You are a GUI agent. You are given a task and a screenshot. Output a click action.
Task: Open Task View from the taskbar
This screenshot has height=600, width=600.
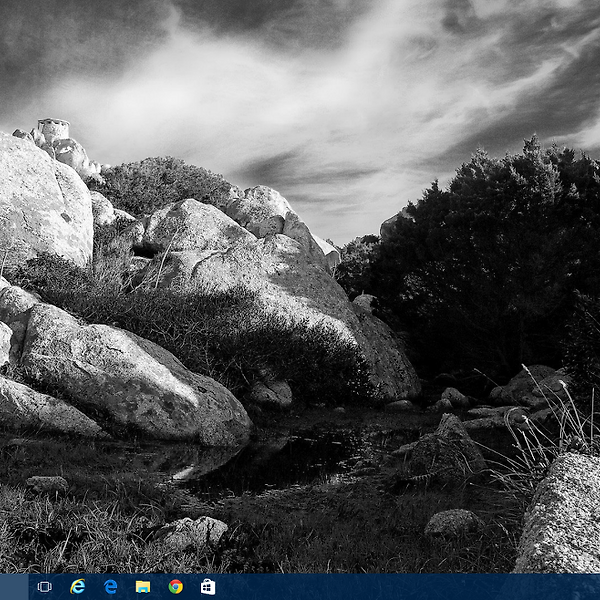tap(44, 587)
